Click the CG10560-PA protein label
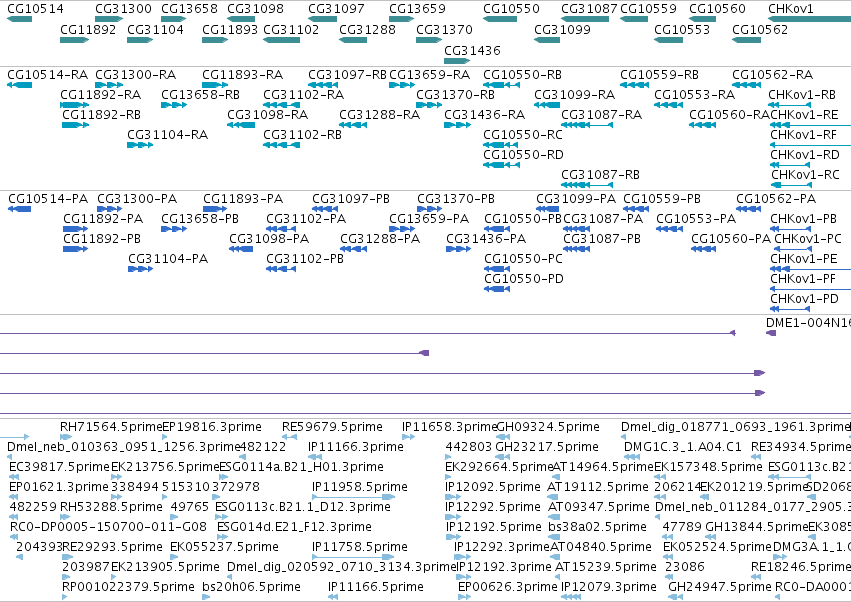This screenshot has width=851, height=602. [731, 239]
